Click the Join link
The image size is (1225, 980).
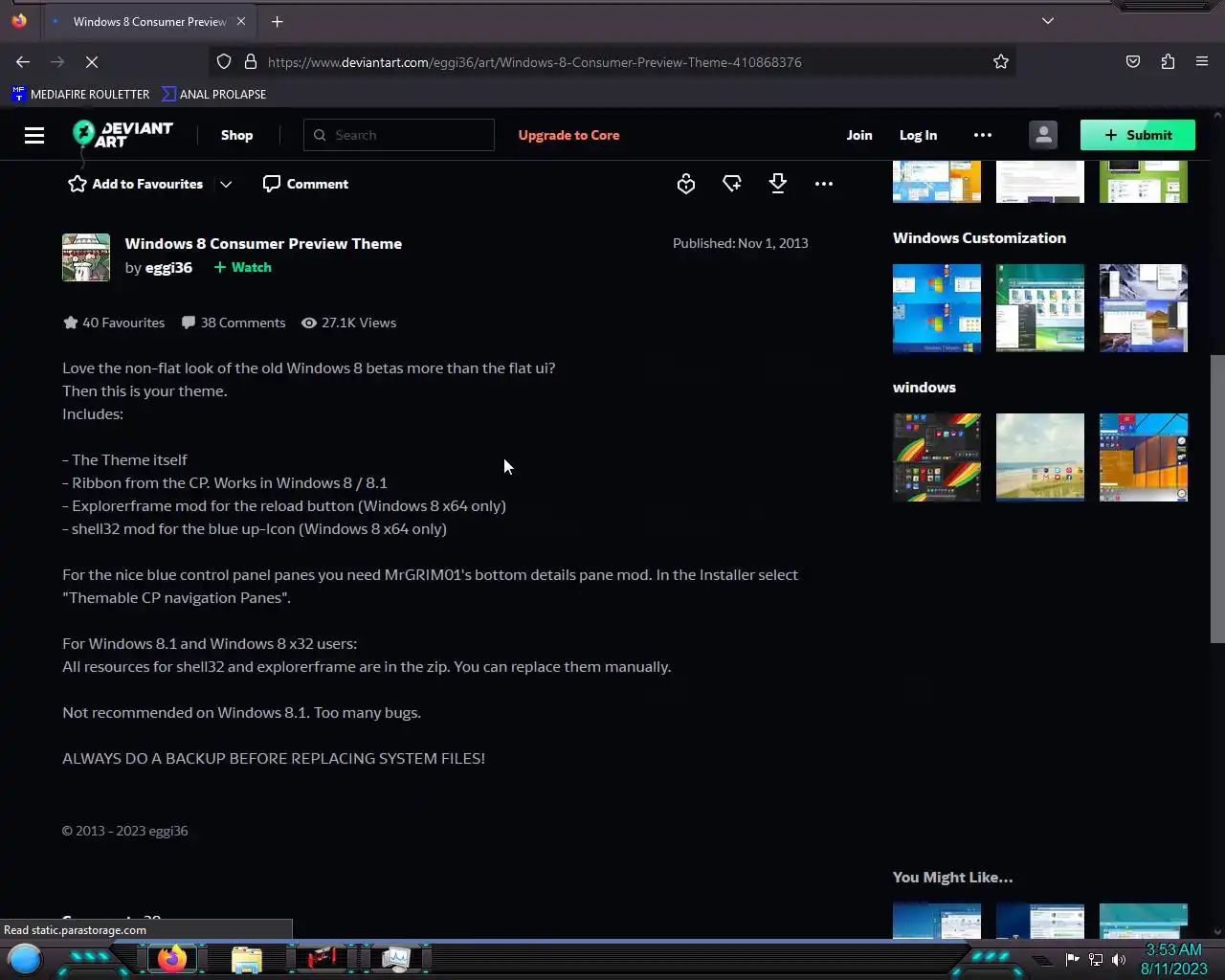858,135
